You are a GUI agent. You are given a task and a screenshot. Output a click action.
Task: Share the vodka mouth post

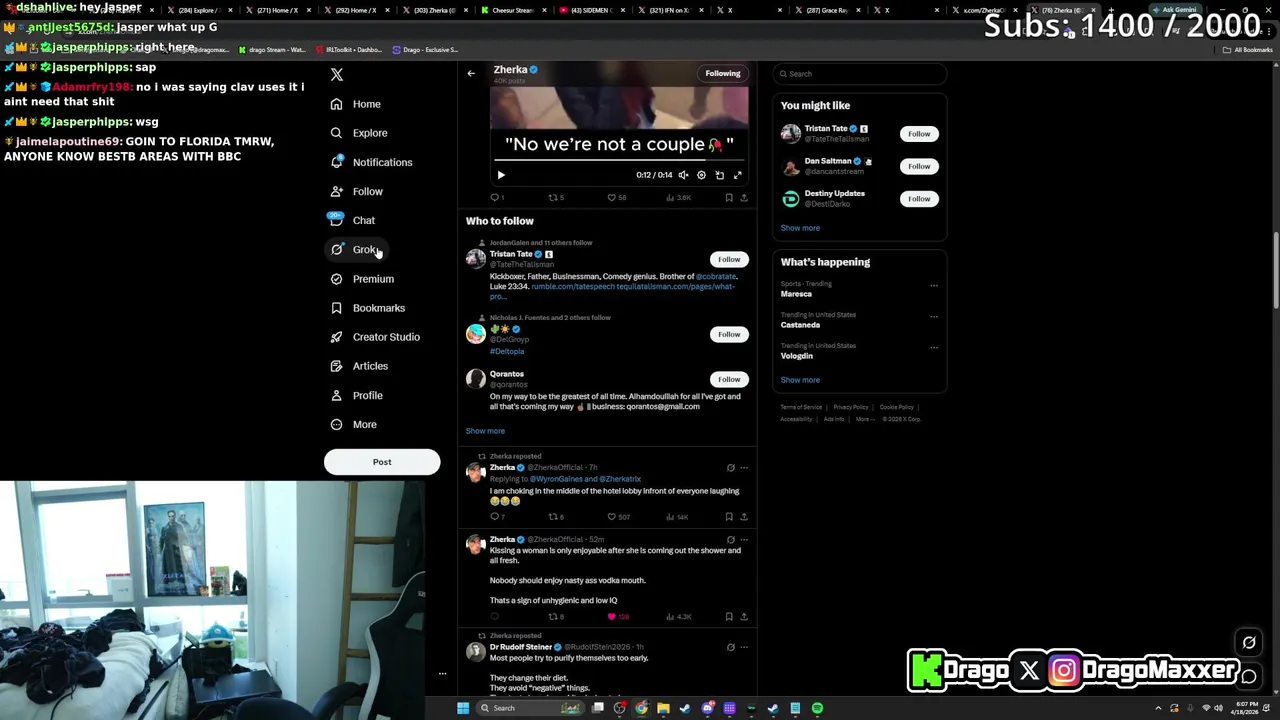pyautogui.click(x=743, y=617)
